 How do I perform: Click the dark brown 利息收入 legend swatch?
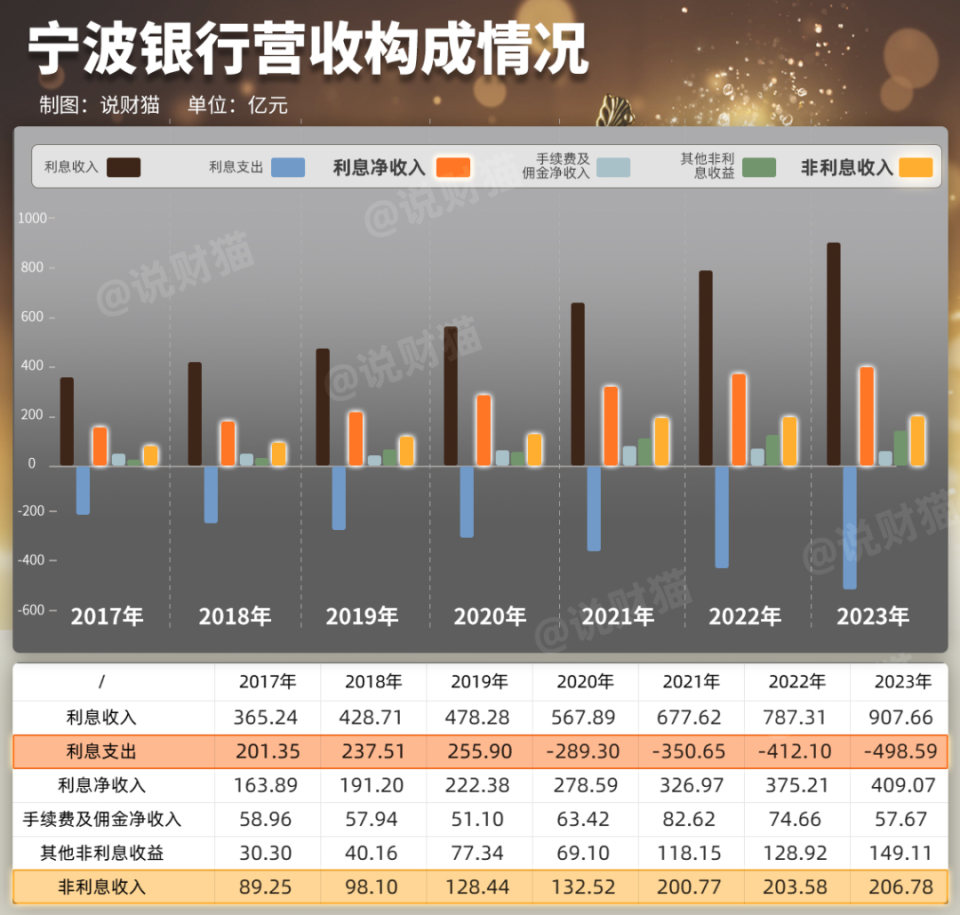click(124, 167)
